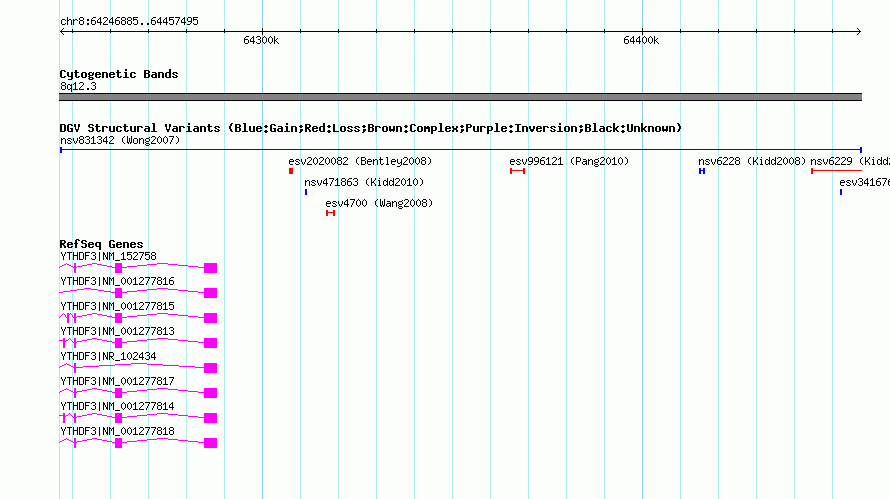
Task: Open transcript YTHDF3|NM_001277815 label
Action: pos(117,307)
